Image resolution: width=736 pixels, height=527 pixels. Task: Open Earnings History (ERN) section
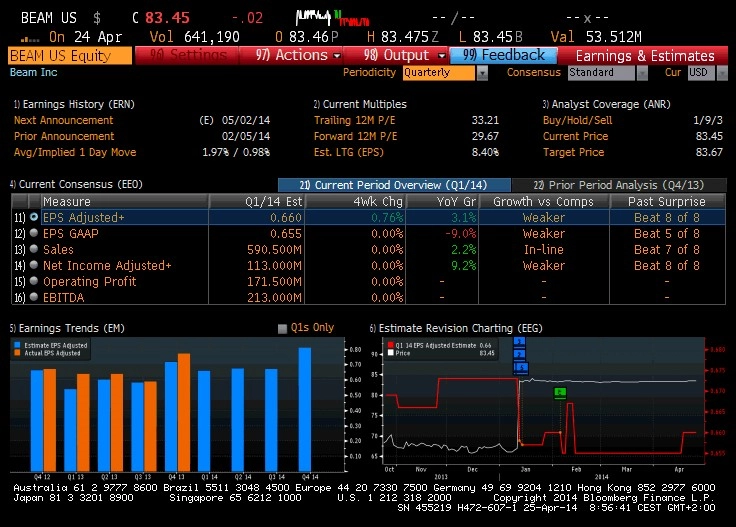tap(74, 104)
